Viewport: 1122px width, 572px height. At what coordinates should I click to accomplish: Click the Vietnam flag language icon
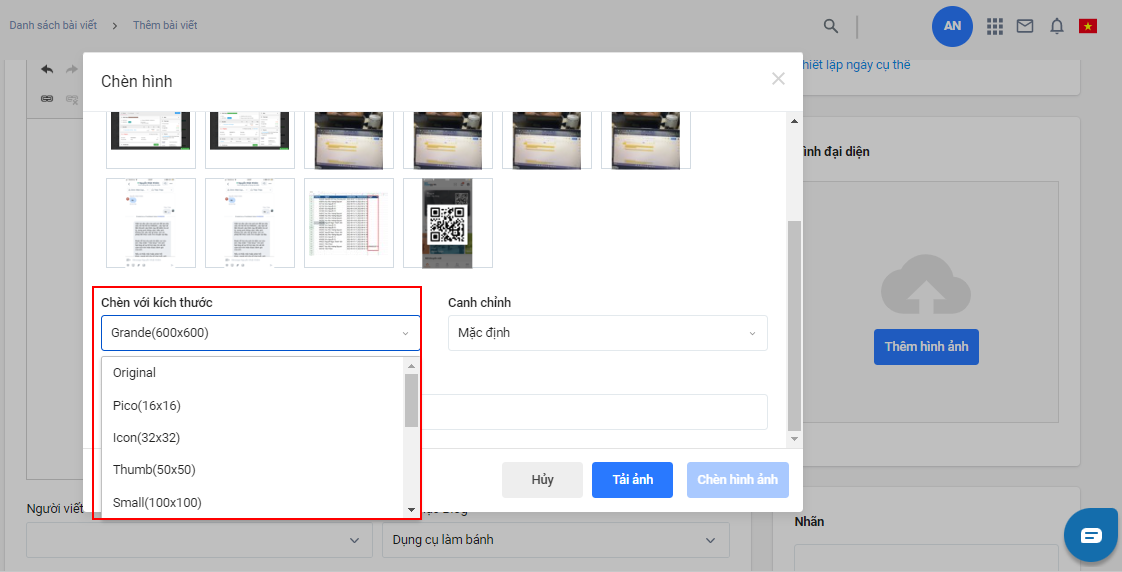[x=1088, y=26]
